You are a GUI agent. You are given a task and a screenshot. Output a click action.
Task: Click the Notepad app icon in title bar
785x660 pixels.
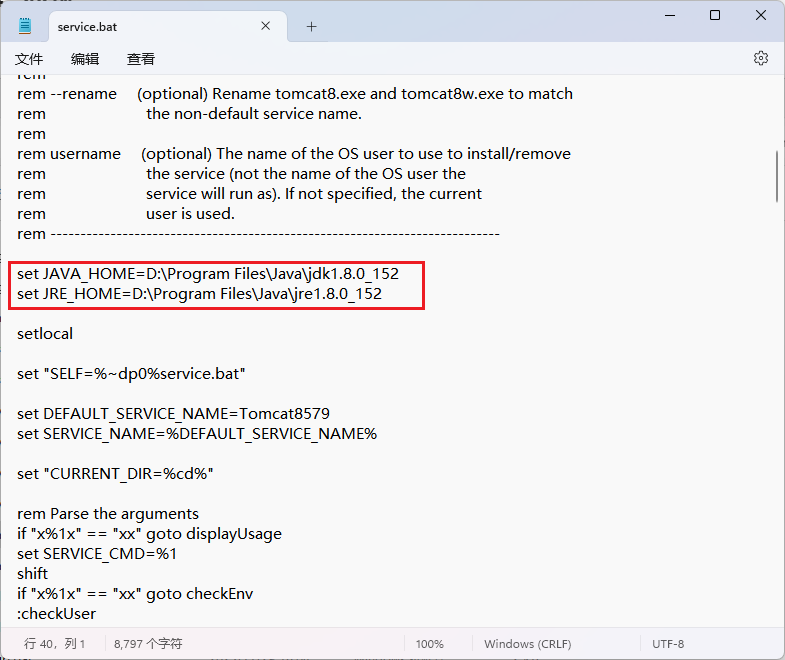(25, 26)
